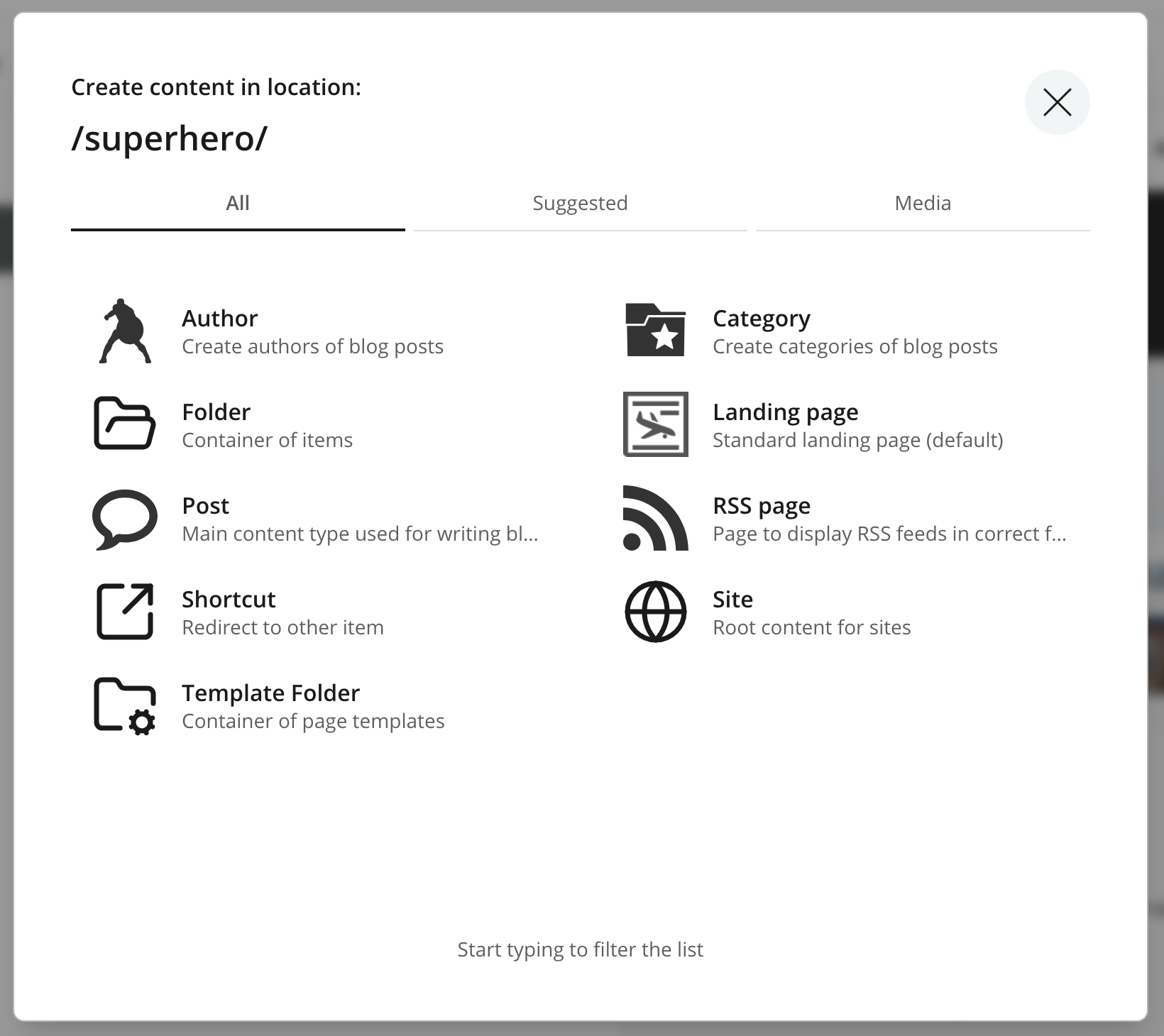Click the Landing page airplane icon

coord(656,424)
